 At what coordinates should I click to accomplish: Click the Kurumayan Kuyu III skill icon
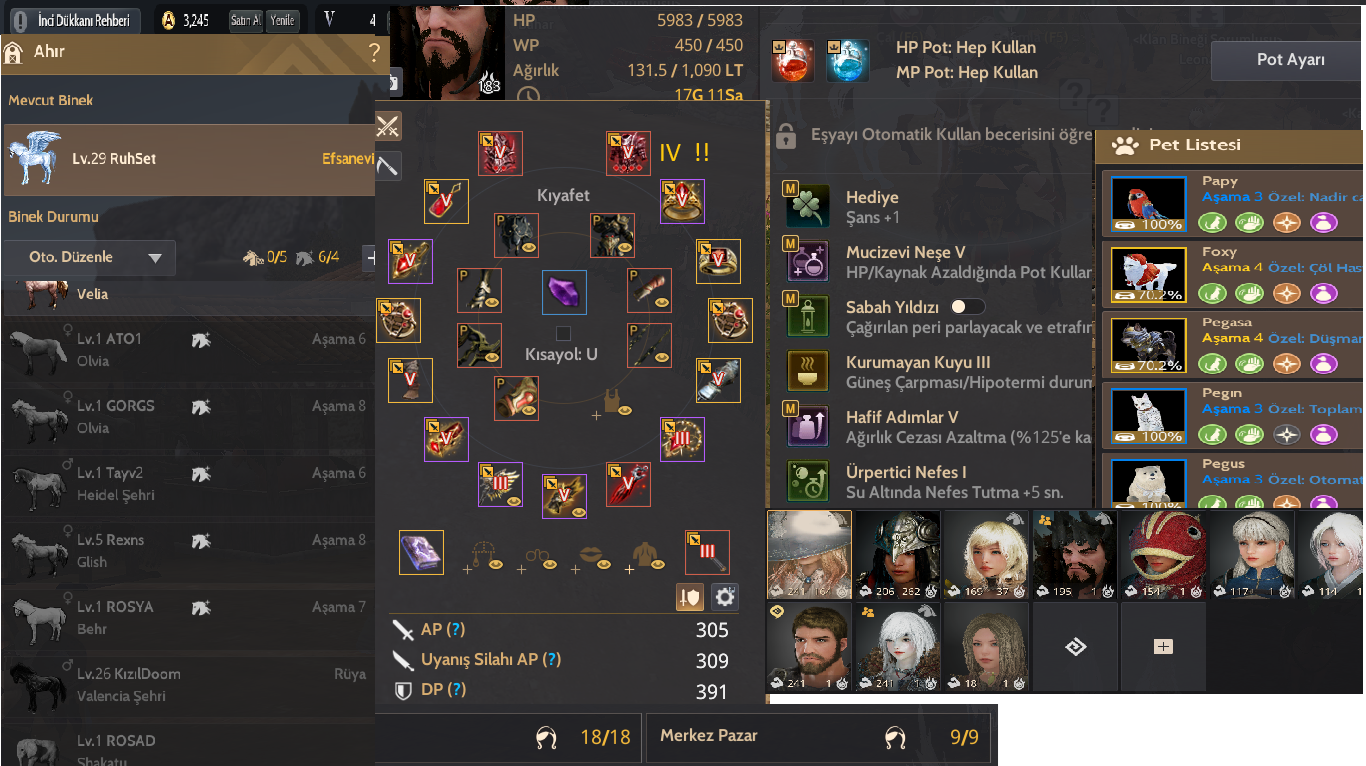808,371
